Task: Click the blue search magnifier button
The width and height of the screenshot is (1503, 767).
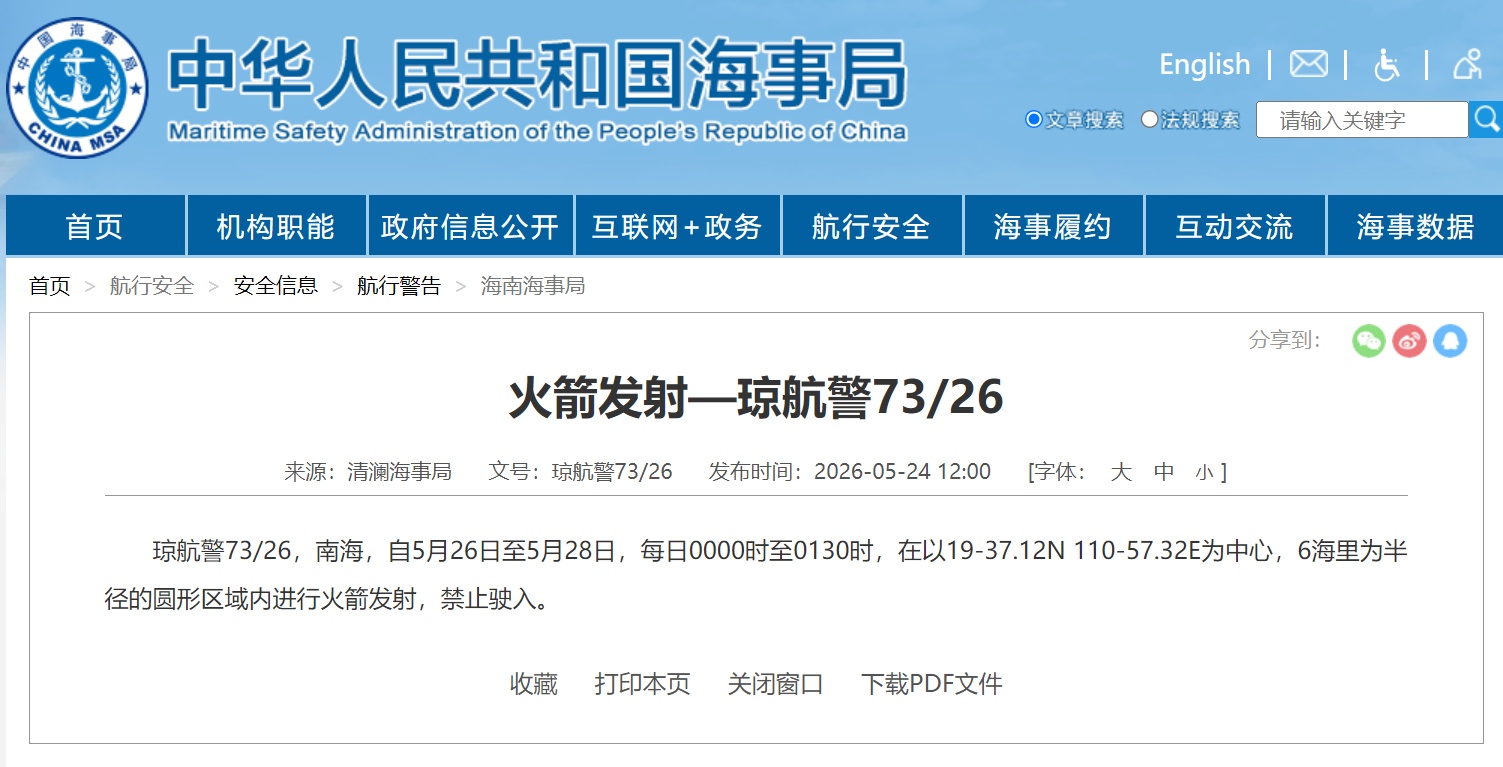Action: (1486, 120)
